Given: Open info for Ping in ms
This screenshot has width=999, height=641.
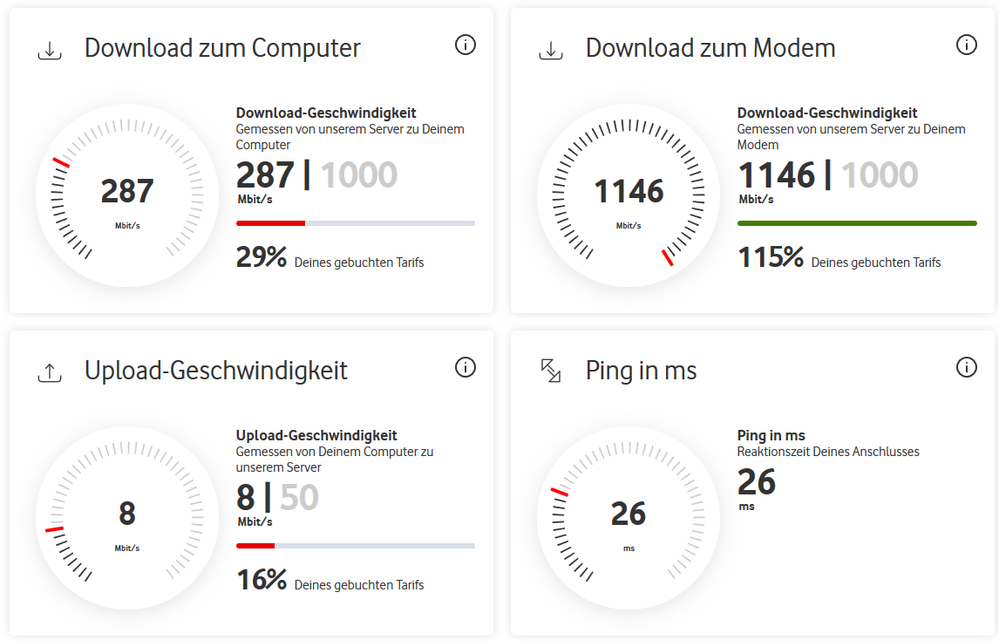Looking at the screenshot, I should (x=966, y=367).
